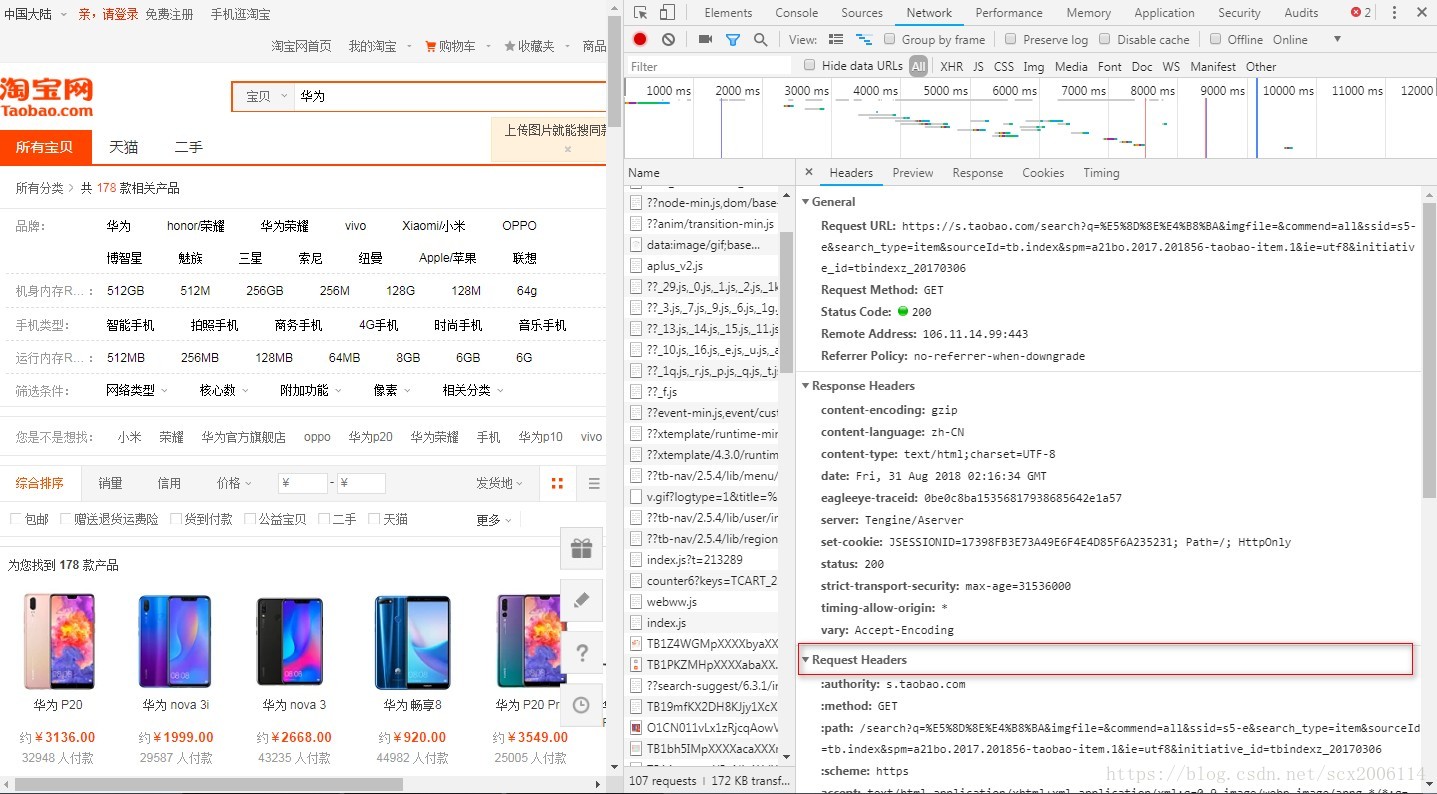The image size is (1437, 794).
Task: Close the request details pane
Action: 809,172
